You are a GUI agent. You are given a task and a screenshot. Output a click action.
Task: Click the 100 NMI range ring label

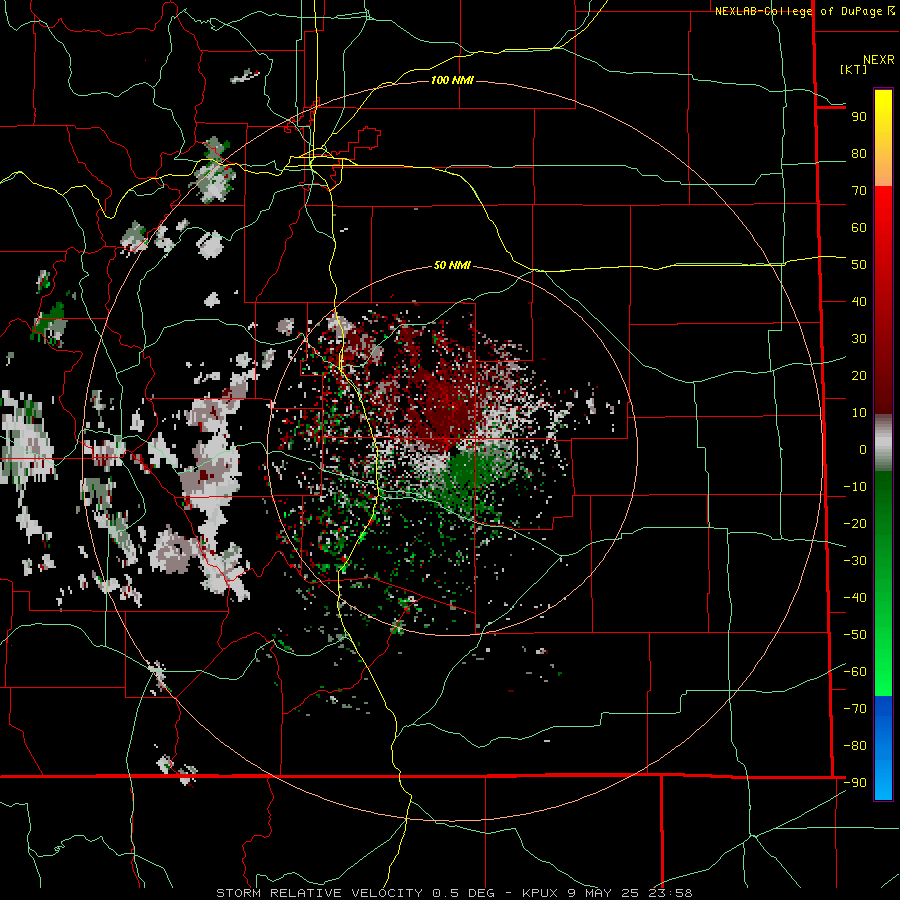coord(452,80)
